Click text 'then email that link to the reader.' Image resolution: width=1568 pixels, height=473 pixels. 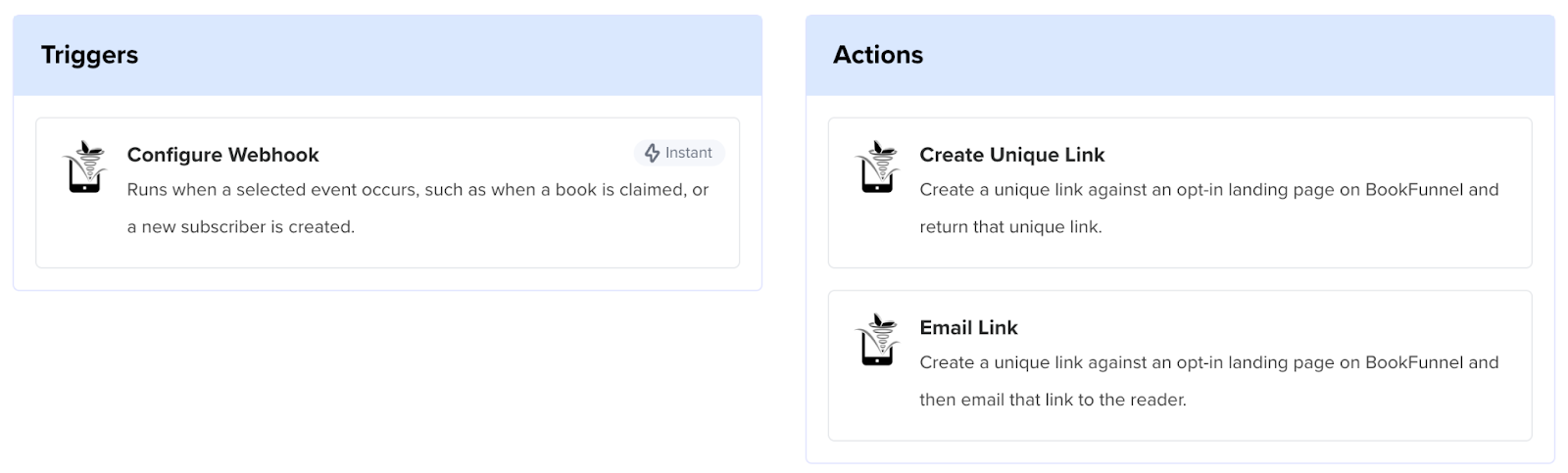[1053, 400]
